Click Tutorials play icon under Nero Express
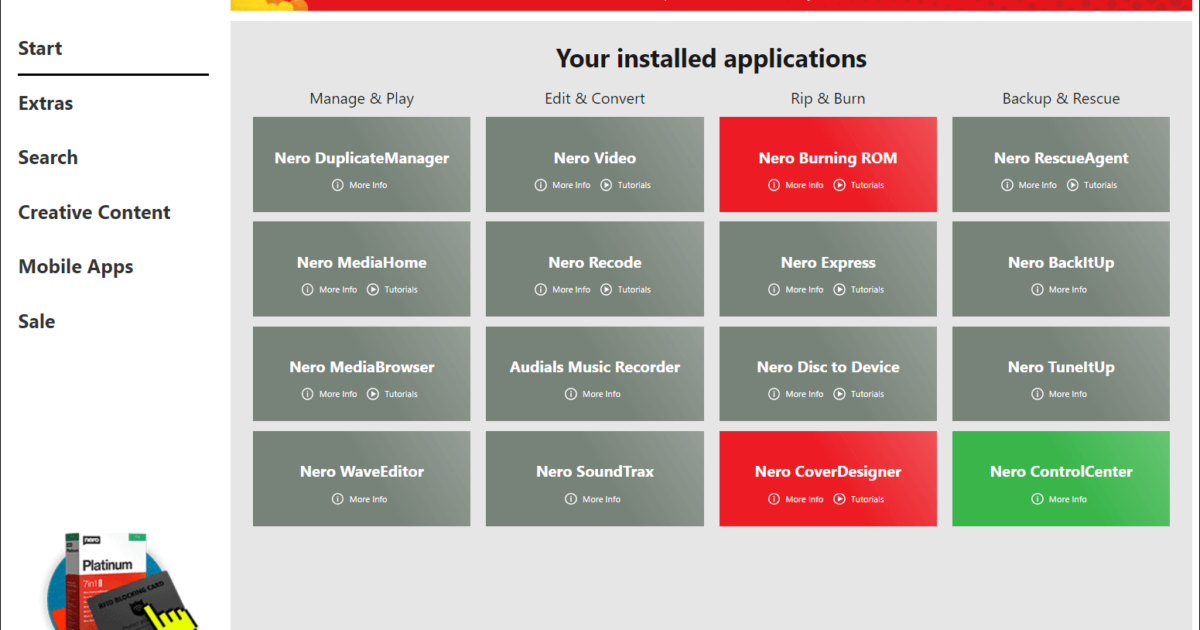 [840, 290]
